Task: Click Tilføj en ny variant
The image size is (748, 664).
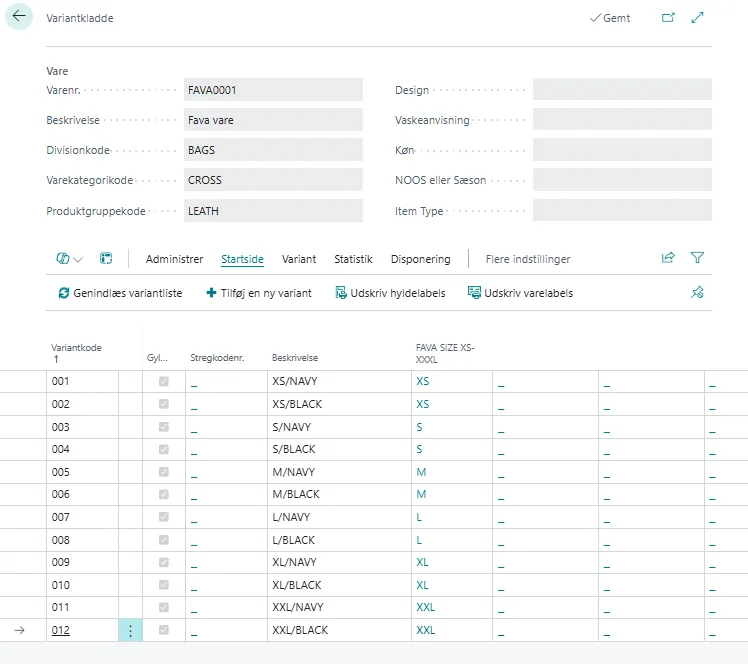Action: [259, 293]
